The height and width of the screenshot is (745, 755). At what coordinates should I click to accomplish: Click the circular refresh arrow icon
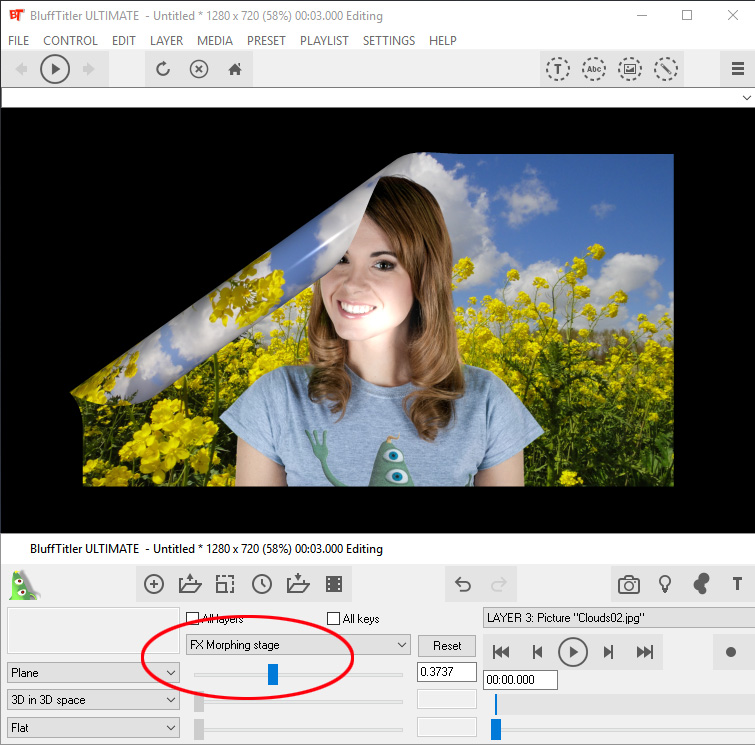coord(163,69)
